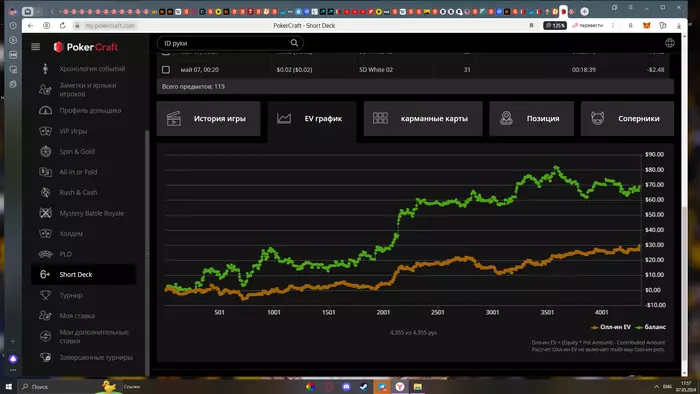Click the table name SD White 02
Viewport: 700px width, 394px height.
click(x=376, y=70)
